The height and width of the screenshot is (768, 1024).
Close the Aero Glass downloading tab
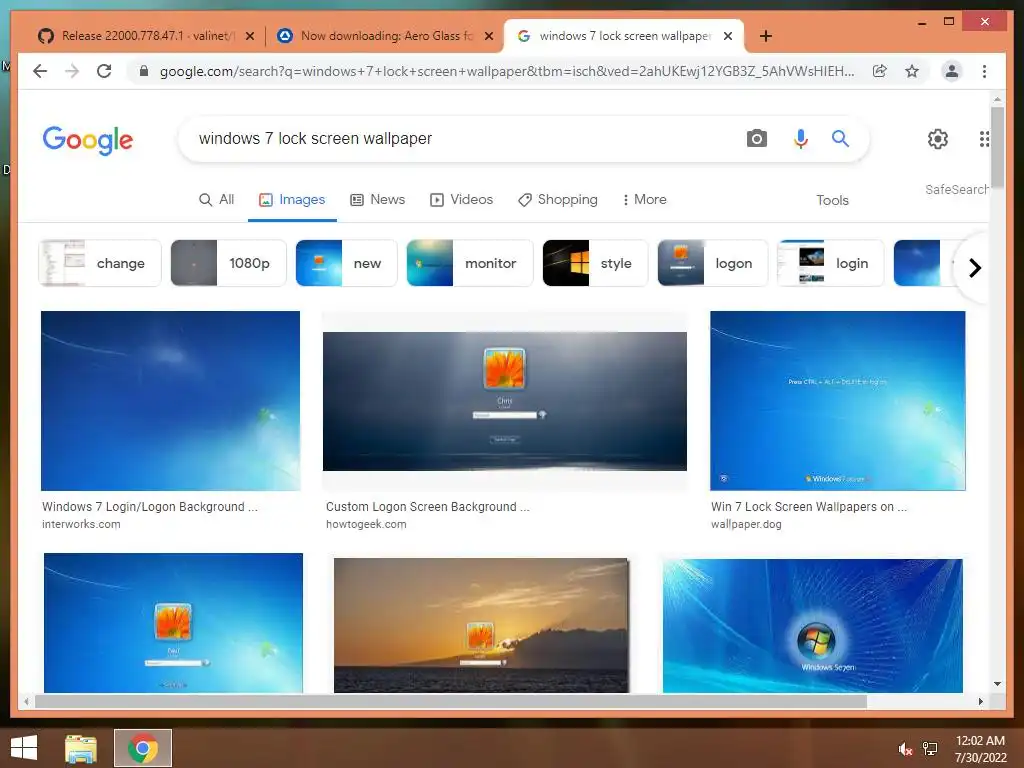488,36
